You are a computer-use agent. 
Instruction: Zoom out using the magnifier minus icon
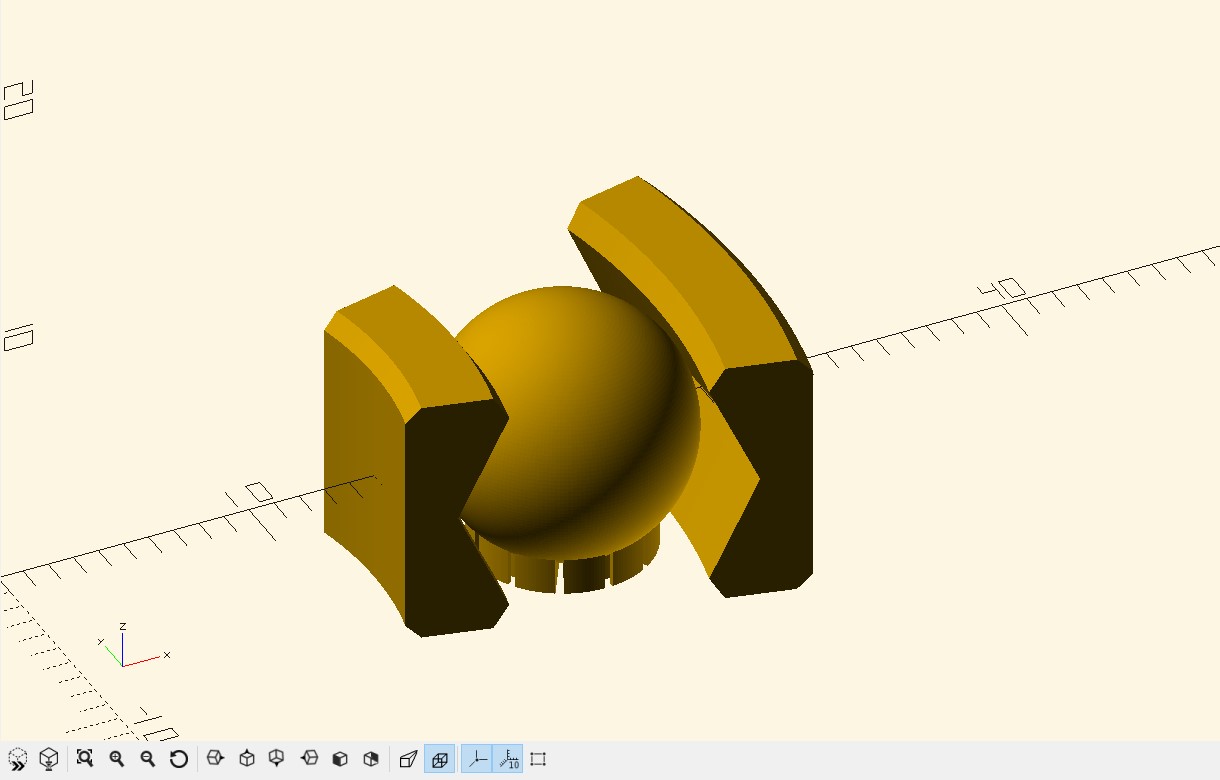tap(148, 759)
